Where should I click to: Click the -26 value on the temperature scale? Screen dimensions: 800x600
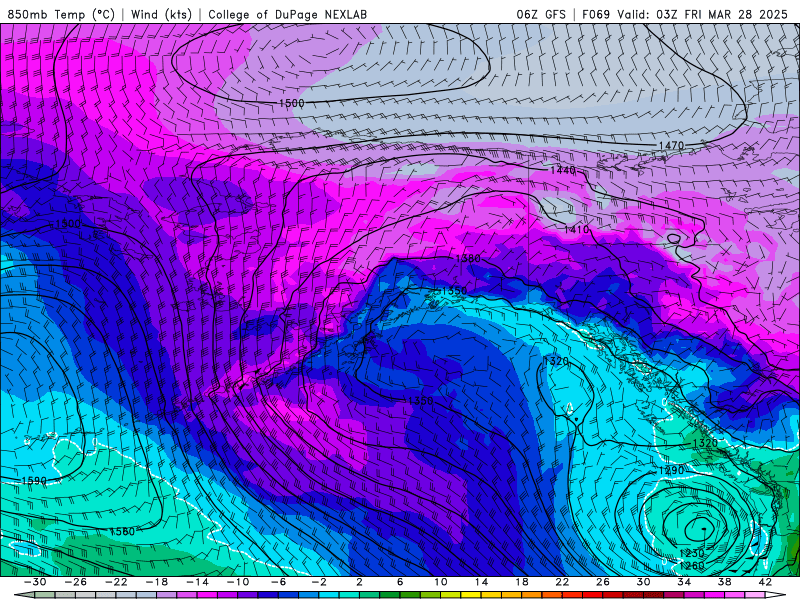[x=76, y=582]
